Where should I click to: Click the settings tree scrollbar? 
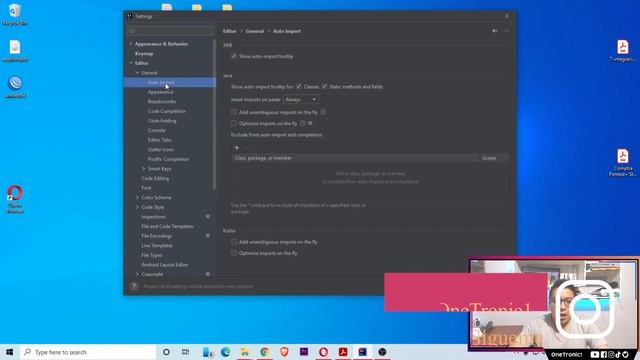[x=214, y=114]
